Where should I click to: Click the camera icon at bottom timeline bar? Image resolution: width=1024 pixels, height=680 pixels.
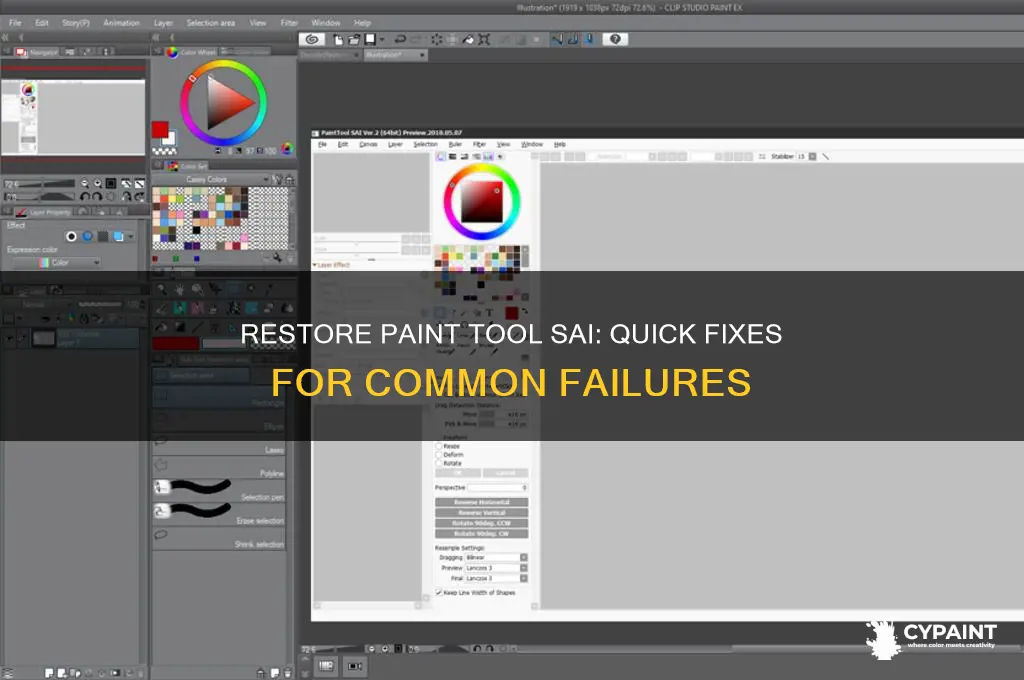pyautogui.click(x=354, y=666)
